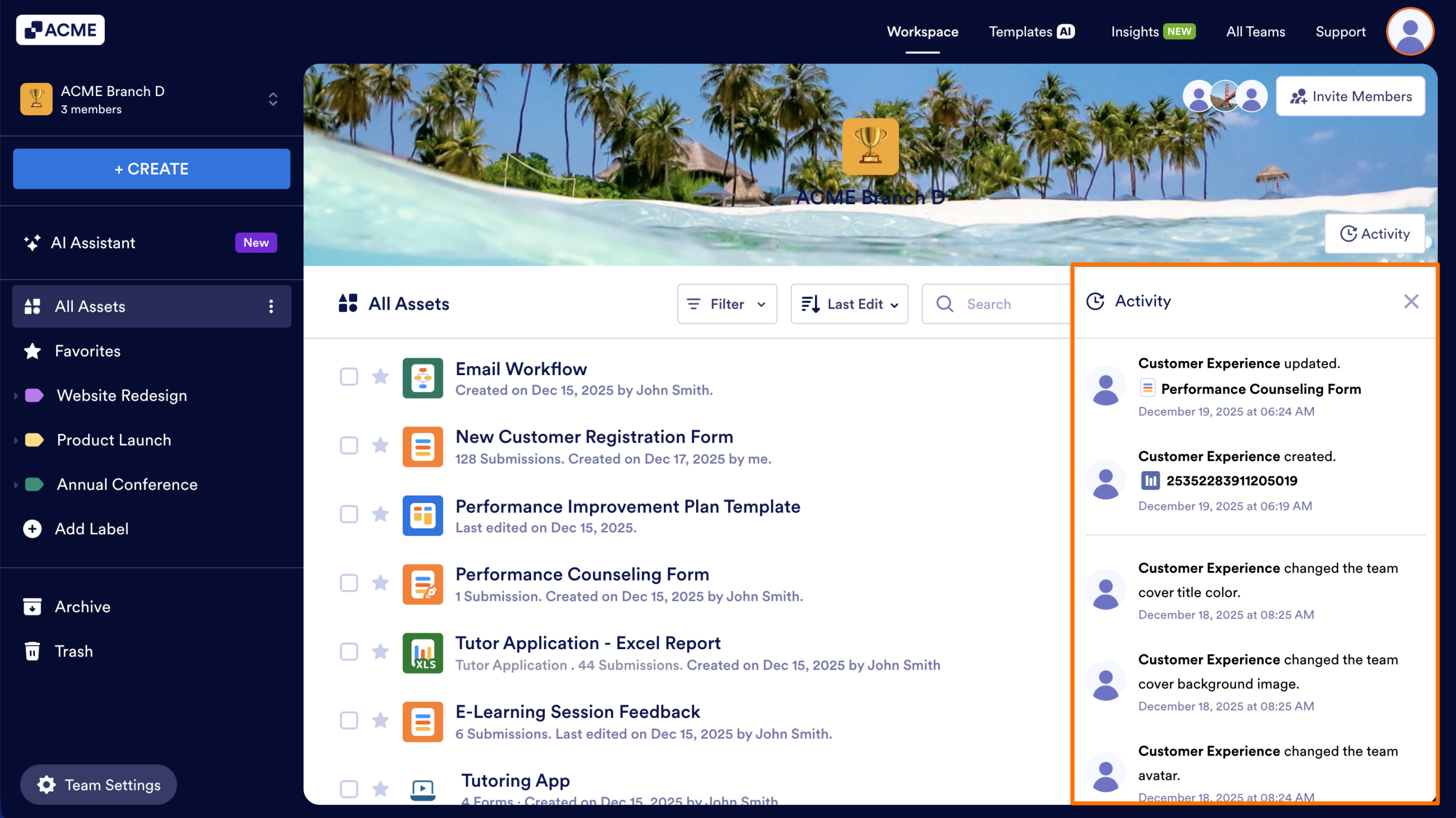The height and width of the screenshot is (818, 1456).
Task: Open the All Assets three-dot menu
Action: tap(271, 306)
